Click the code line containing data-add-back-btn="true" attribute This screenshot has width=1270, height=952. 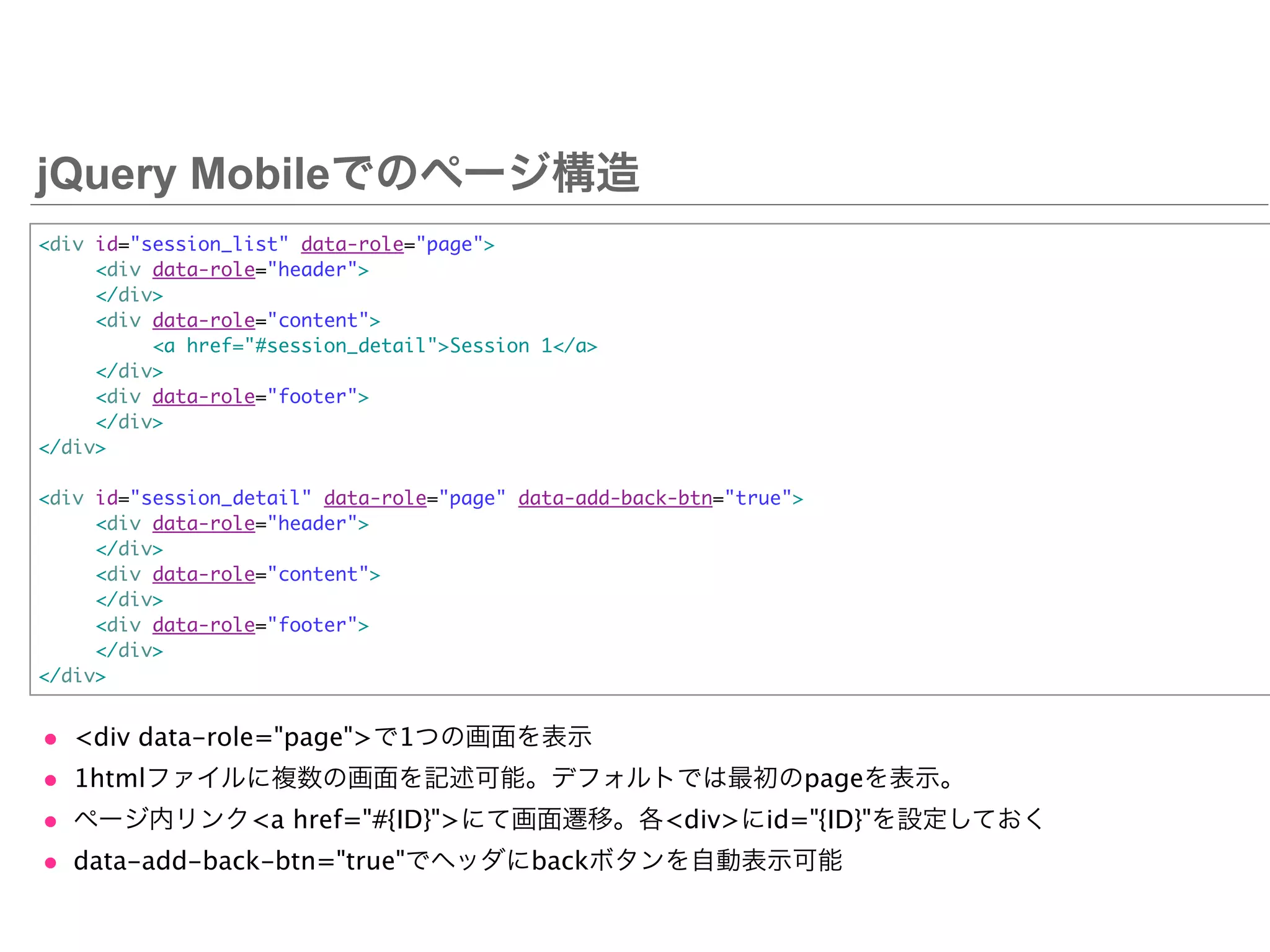coord(421,498)
